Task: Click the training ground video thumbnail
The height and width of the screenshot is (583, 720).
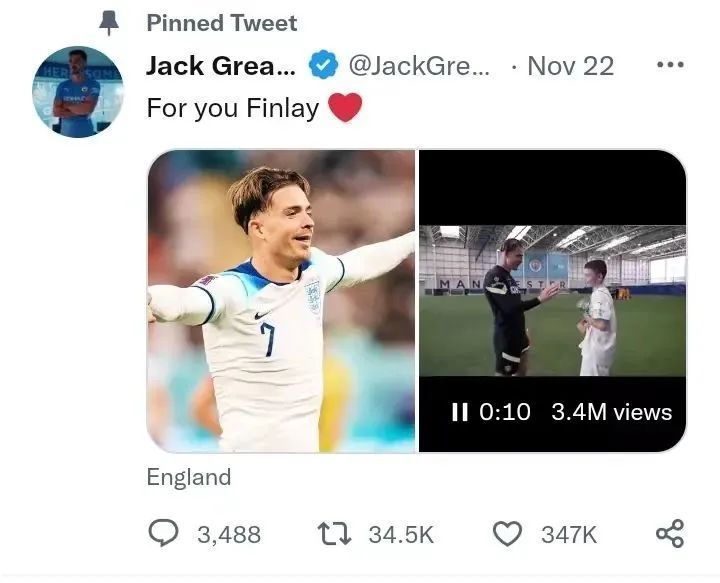Action: [552, 301]
